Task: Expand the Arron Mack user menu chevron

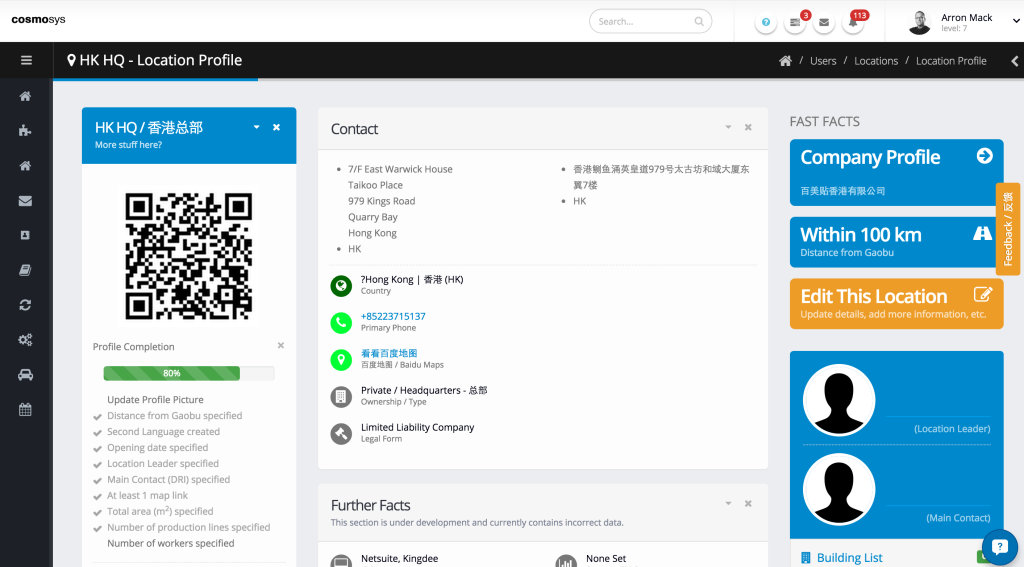Action: [x=1016, y=21]
